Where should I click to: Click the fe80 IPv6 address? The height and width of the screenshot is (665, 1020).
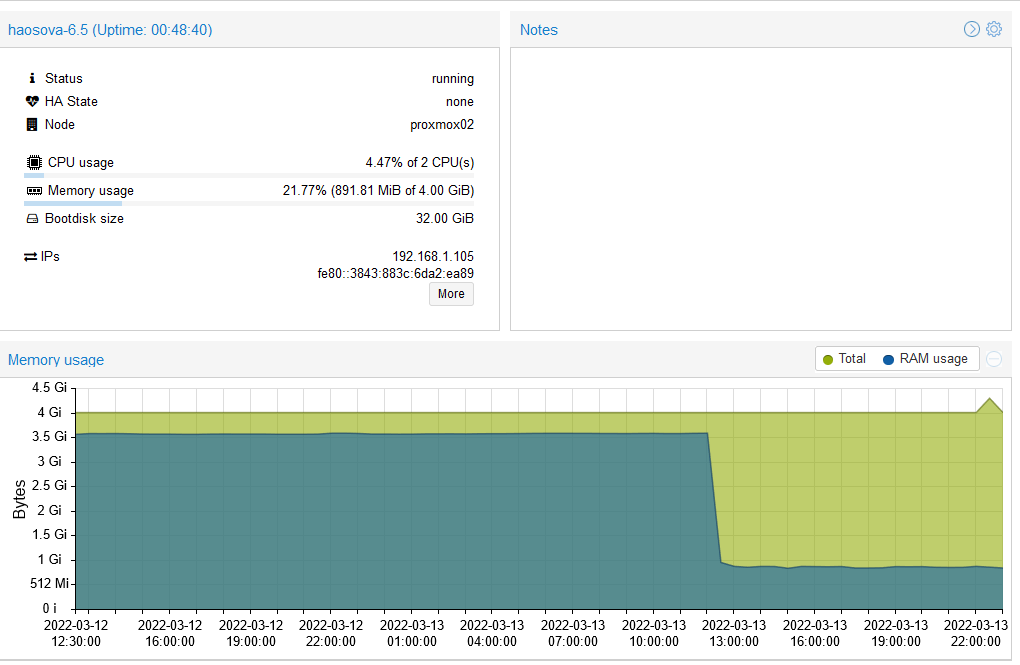395,273
